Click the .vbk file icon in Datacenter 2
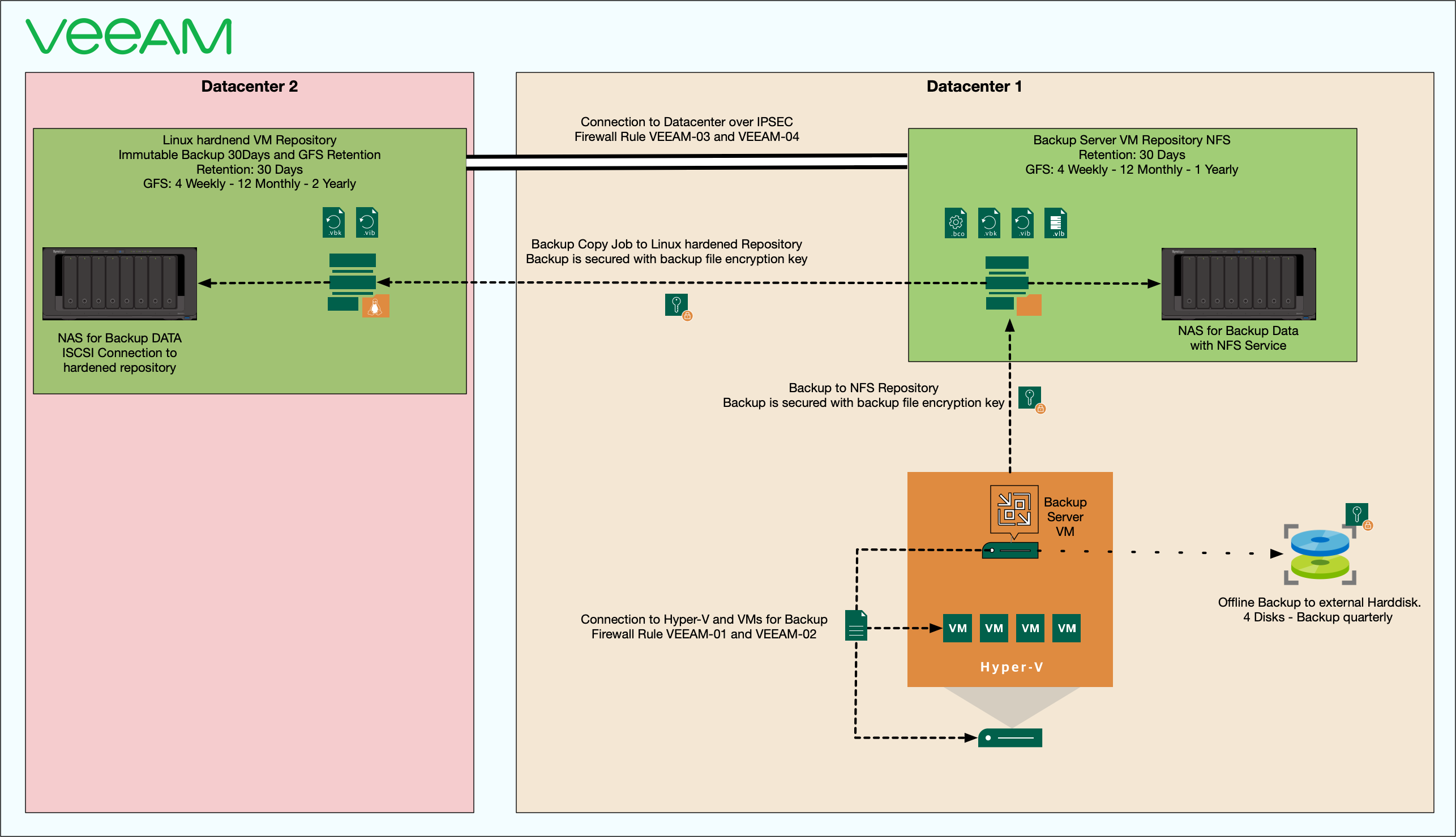1456x837 pixels. [x=333, y=222]
